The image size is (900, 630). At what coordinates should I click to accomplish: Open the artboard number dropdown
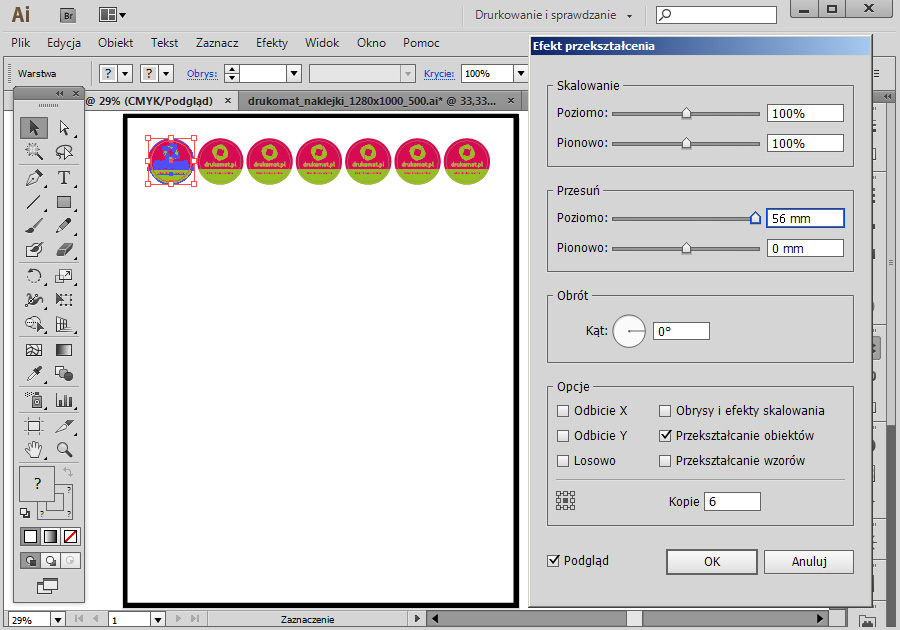pyautogui.click(x=158, y=620)
